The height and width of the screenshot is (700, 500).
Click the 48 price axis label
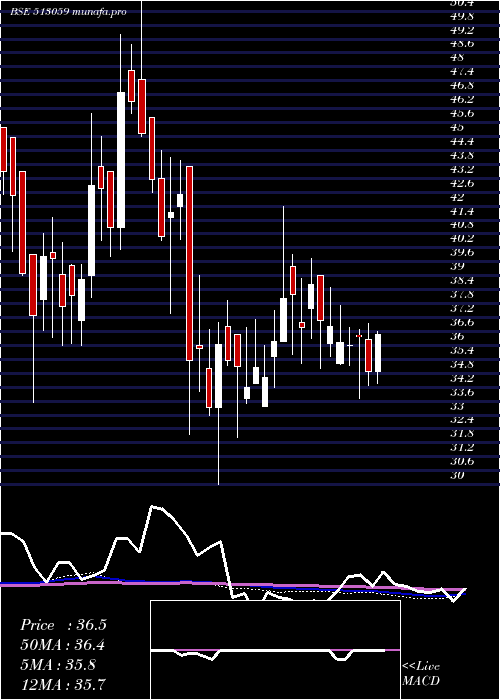[x=458, y=58]
